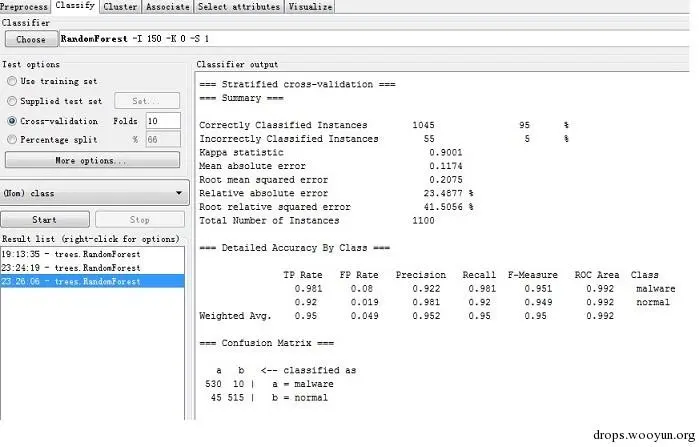
Task: Click the Folds input field
Action: [163, 121]
